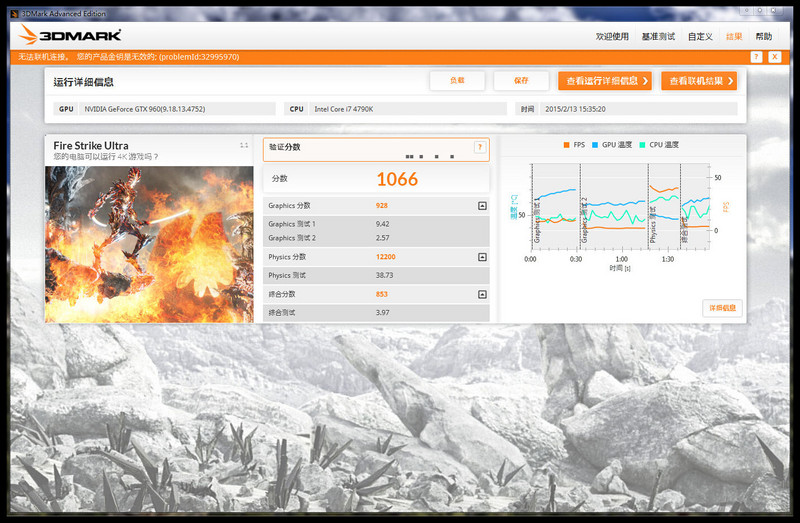Click the Graphics score value 928
The image size is (800, 523).
tap(382, 206)
